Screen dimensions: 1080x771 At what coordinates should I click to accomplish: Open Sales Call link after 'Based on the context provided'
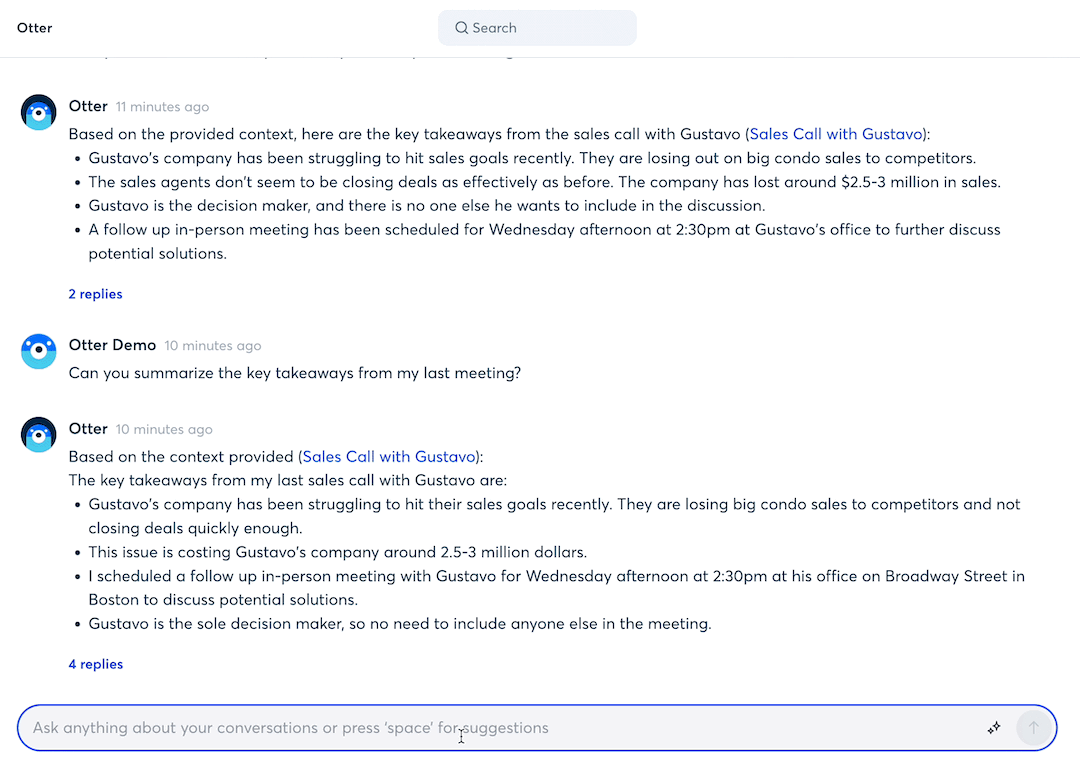pyautogui.click(x=389, y=457)
